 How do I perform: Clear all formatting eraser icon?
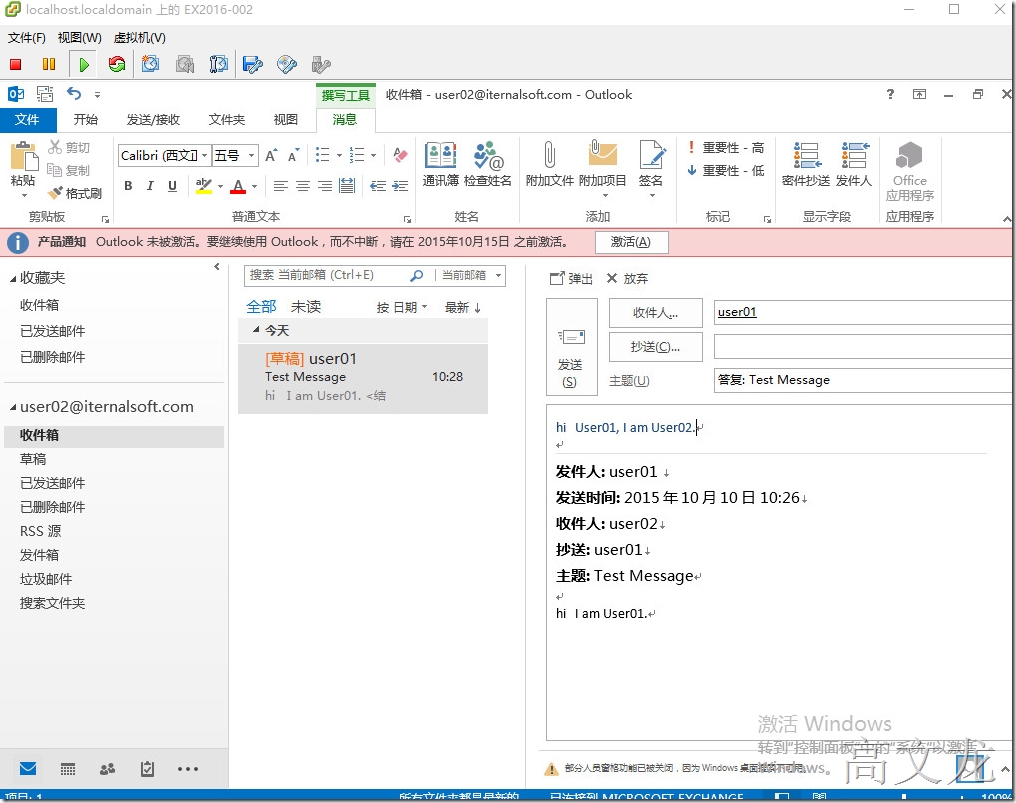pos(400,156)
